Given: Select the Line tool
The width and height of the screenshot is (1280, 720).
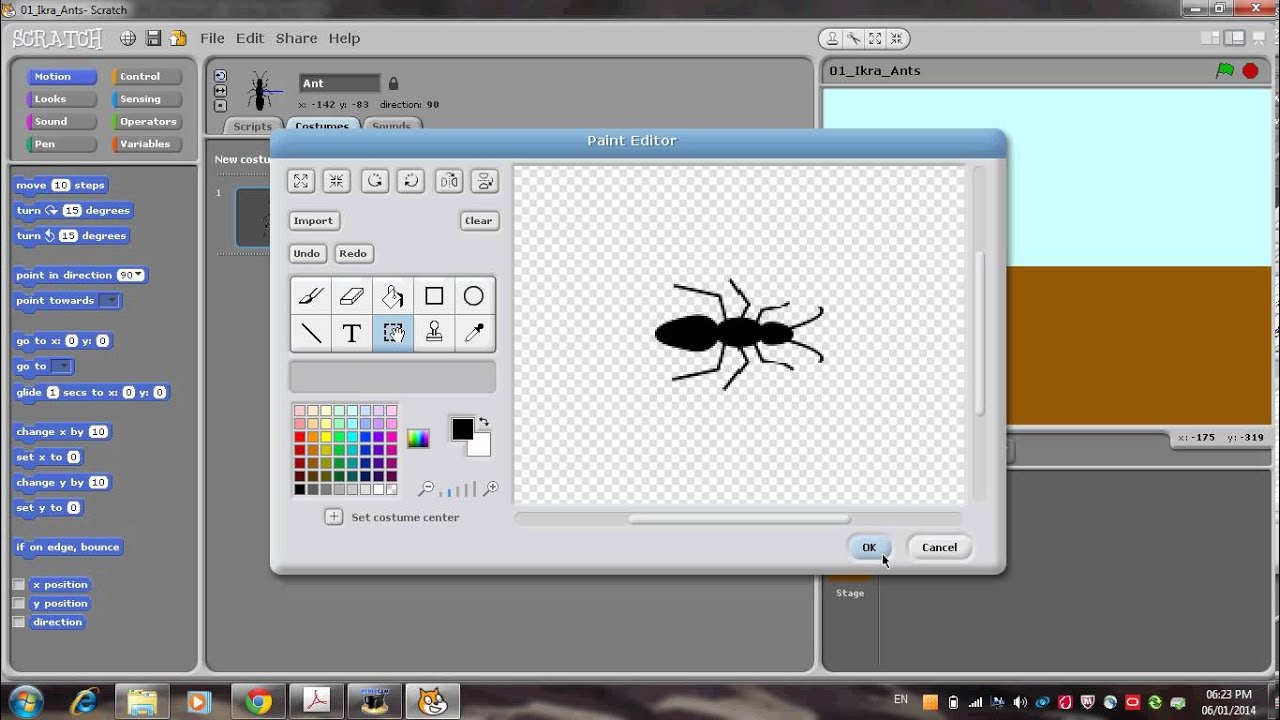Looking at the screenshot, I should (311, 333).
